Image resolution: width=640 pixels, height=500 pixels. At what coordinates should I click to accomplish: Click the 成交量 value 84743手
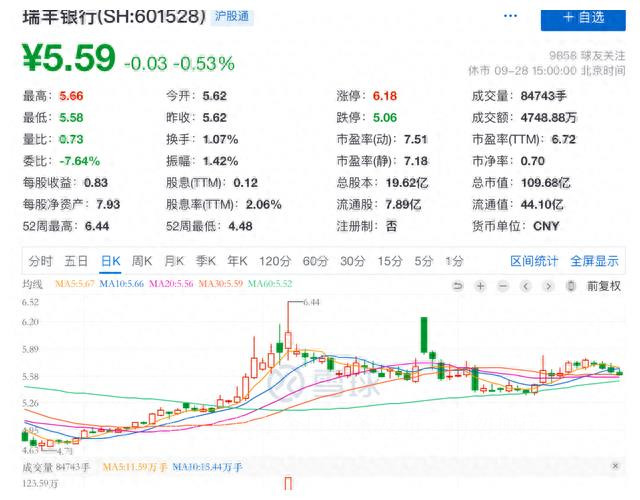pos(544,96)
